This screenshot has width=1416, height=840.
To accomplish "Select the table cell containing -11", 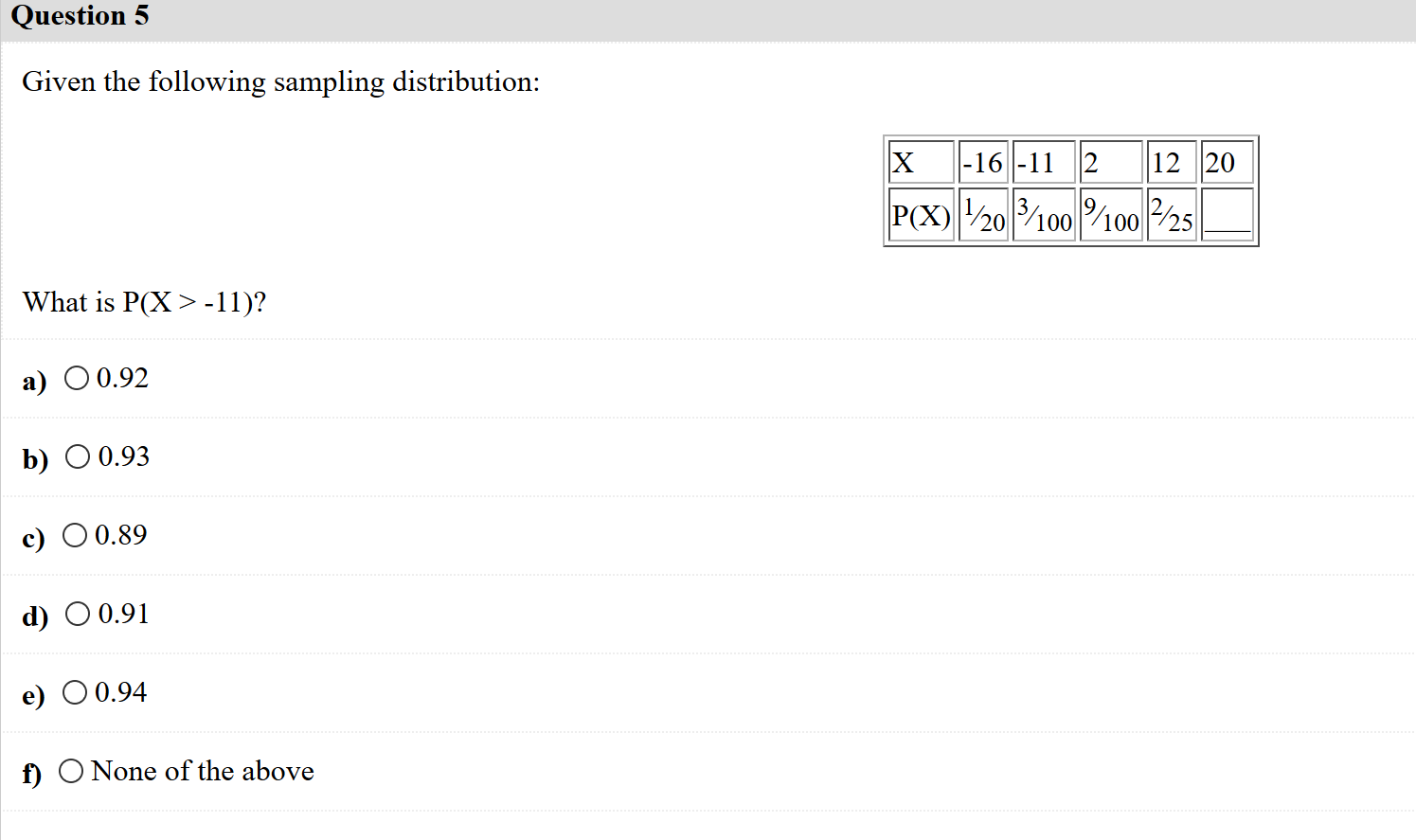I will tap(1042, 161).
